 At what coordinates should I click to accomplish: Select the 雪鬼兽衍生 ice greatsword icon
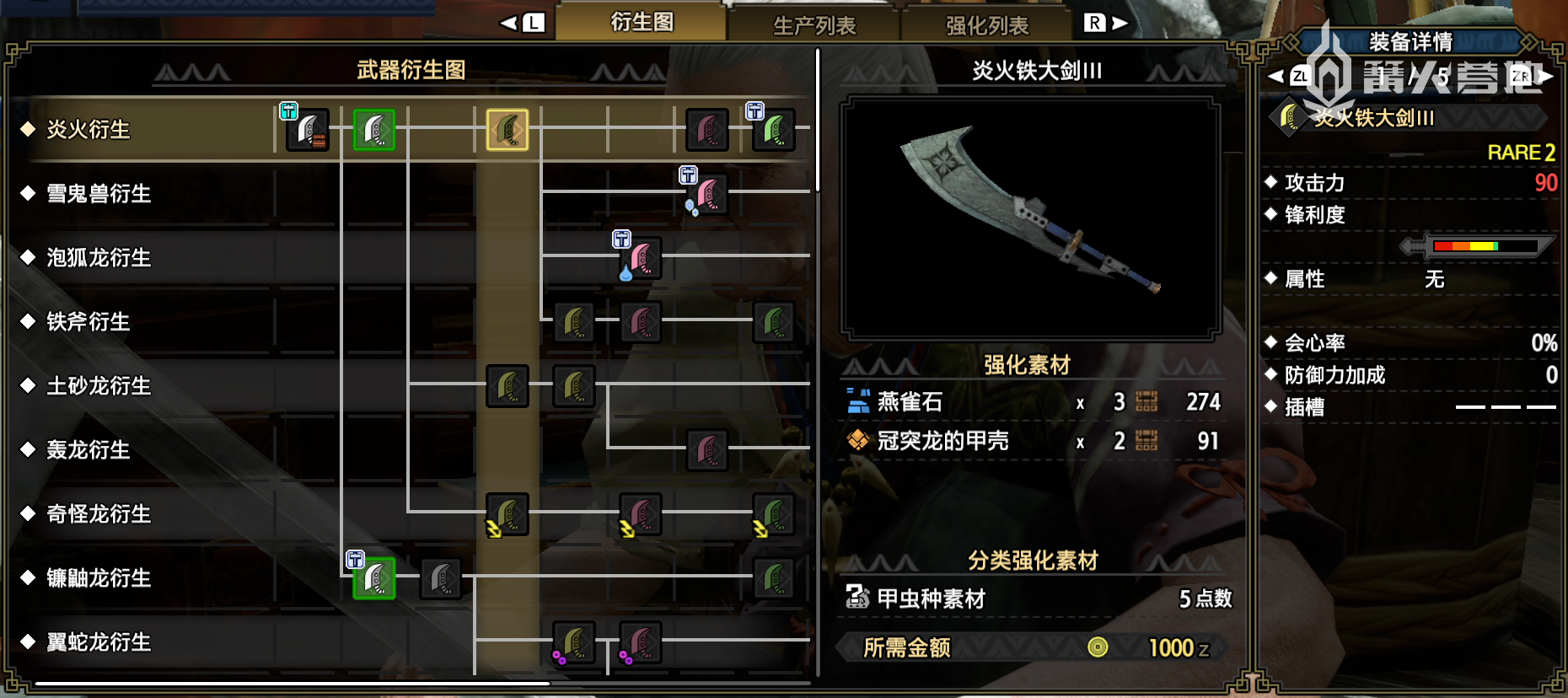[x=706, y=195]
